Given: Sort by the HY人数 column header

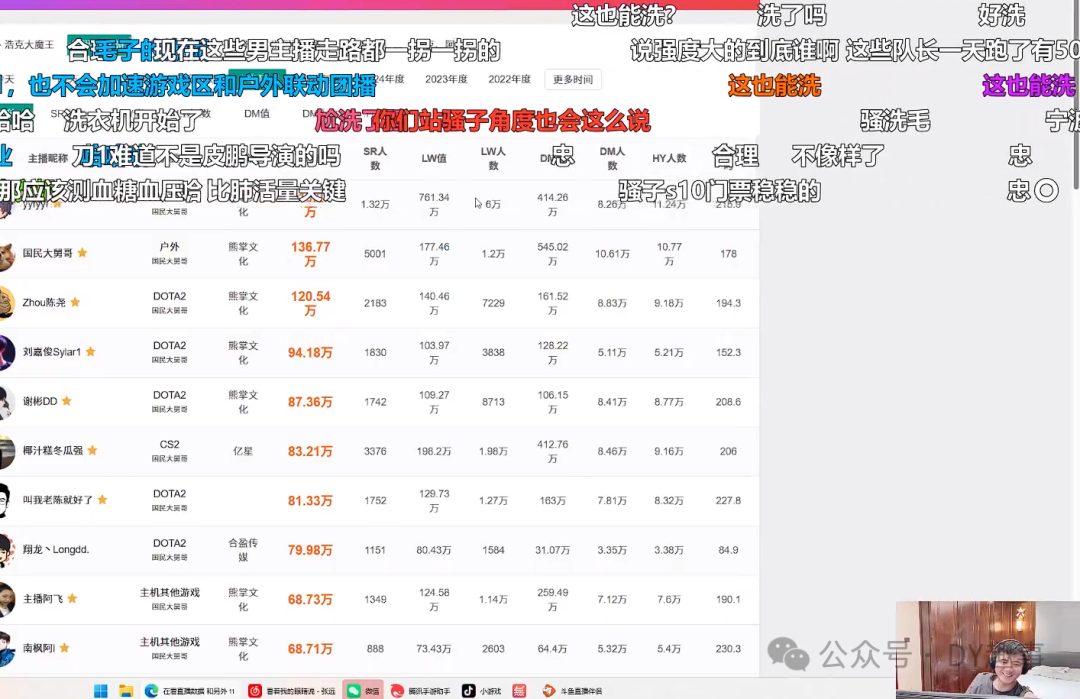Looking at the screenshot, I should pyautogui.click(x=669, y=158).
